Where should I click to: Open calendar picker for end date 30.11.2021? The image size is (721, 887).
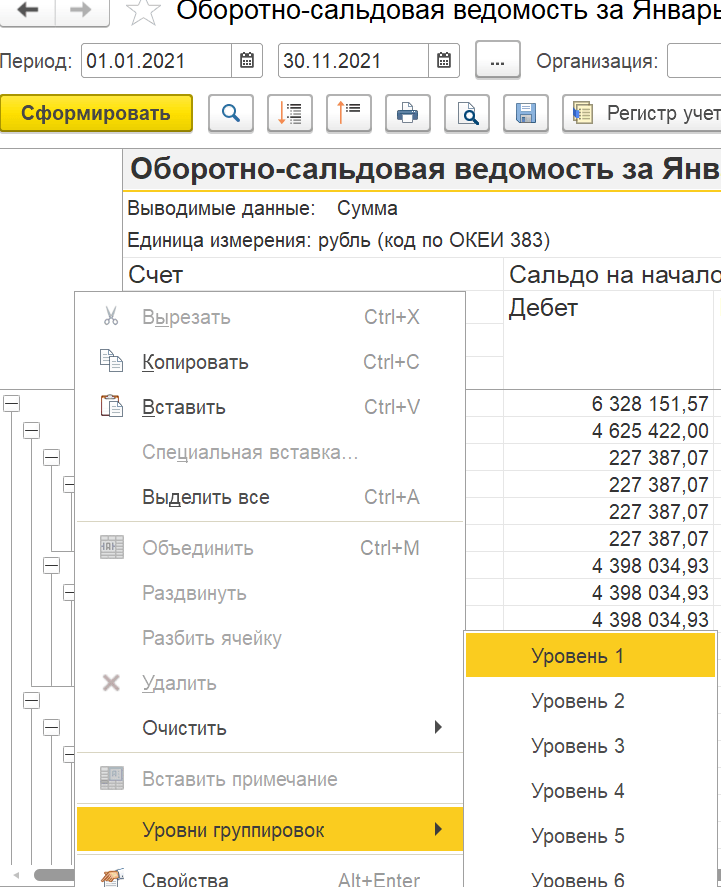coord(443,61)
